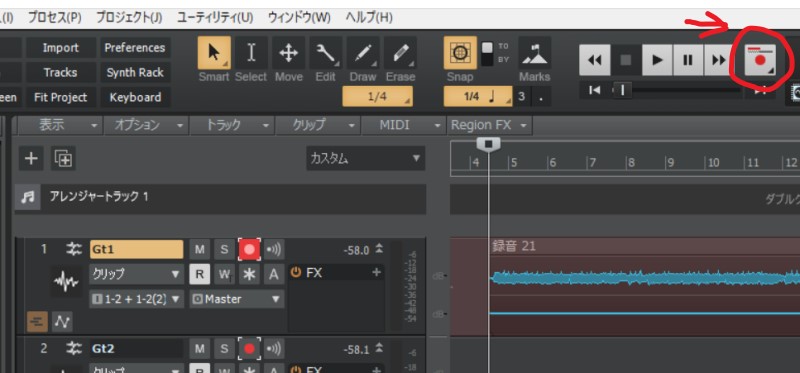This screenshot has height=373, width=800.
Task: Click the Import button
Action: (61, 48)
